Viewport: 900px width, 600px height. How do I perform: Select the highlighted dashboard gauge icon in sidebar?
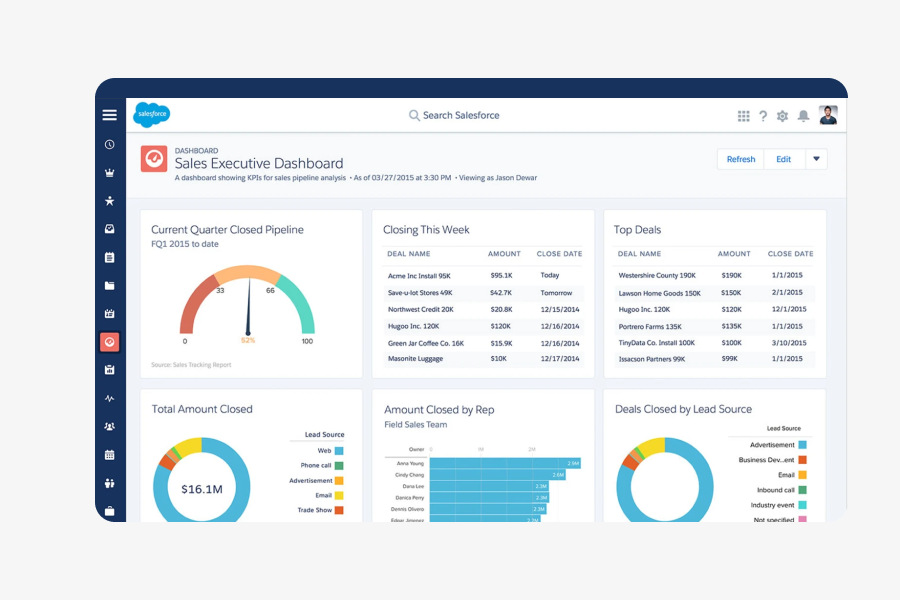click(x=110, y=342)
